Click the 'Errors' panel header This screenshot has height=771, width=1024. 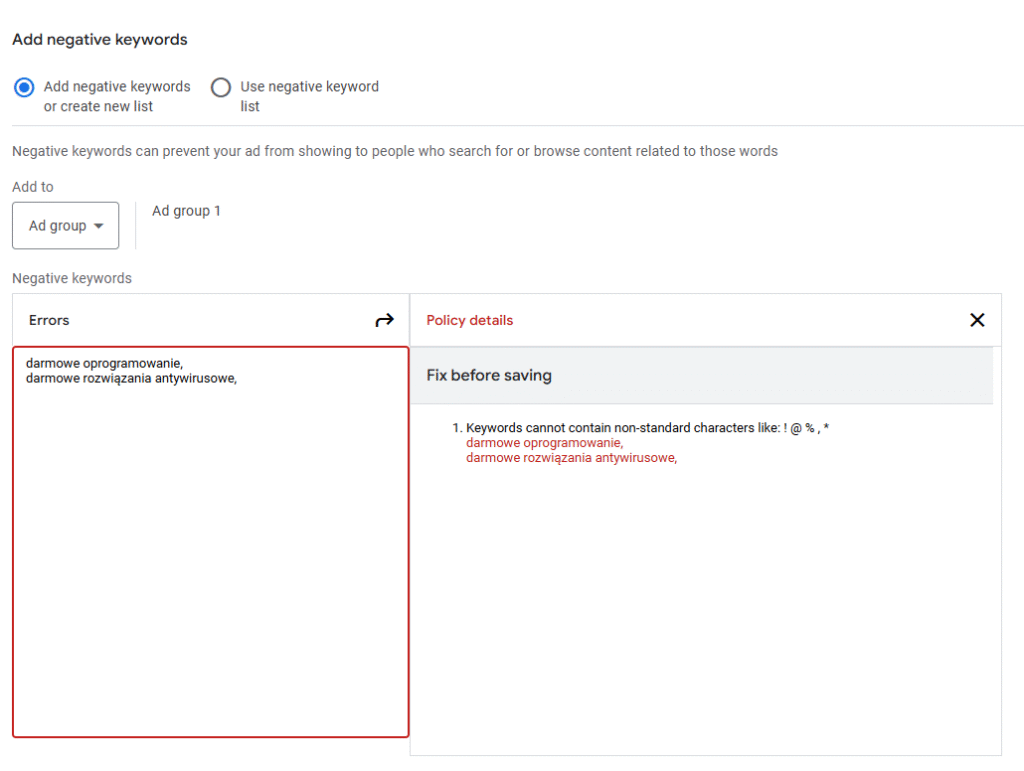point(49,320)
